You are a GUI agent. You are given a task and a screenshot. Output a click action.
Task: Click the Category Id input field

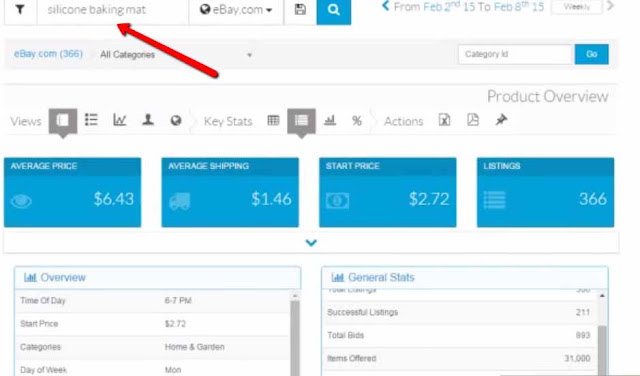(516, 54)
